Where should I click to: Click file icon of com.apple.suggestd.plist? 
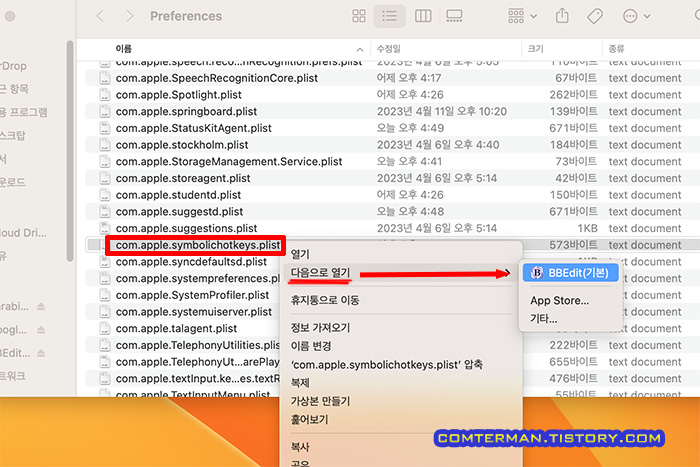tap(105, 212)
